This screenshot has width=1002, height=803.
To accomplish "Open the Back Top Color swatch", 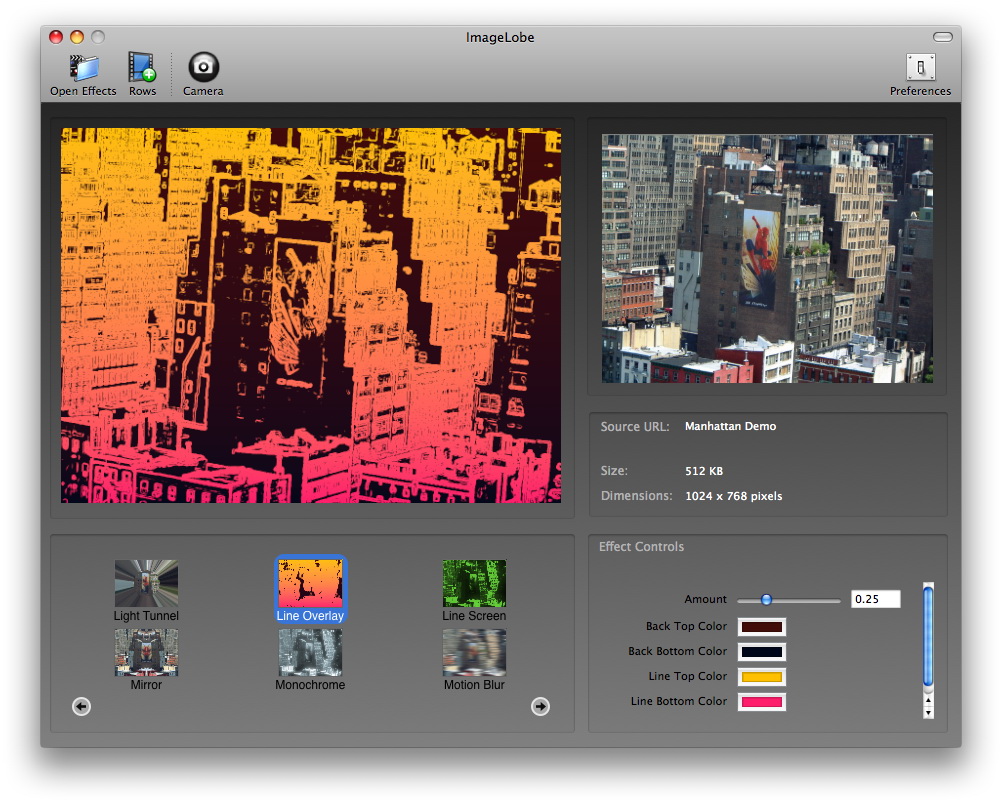I will [761, 627].
